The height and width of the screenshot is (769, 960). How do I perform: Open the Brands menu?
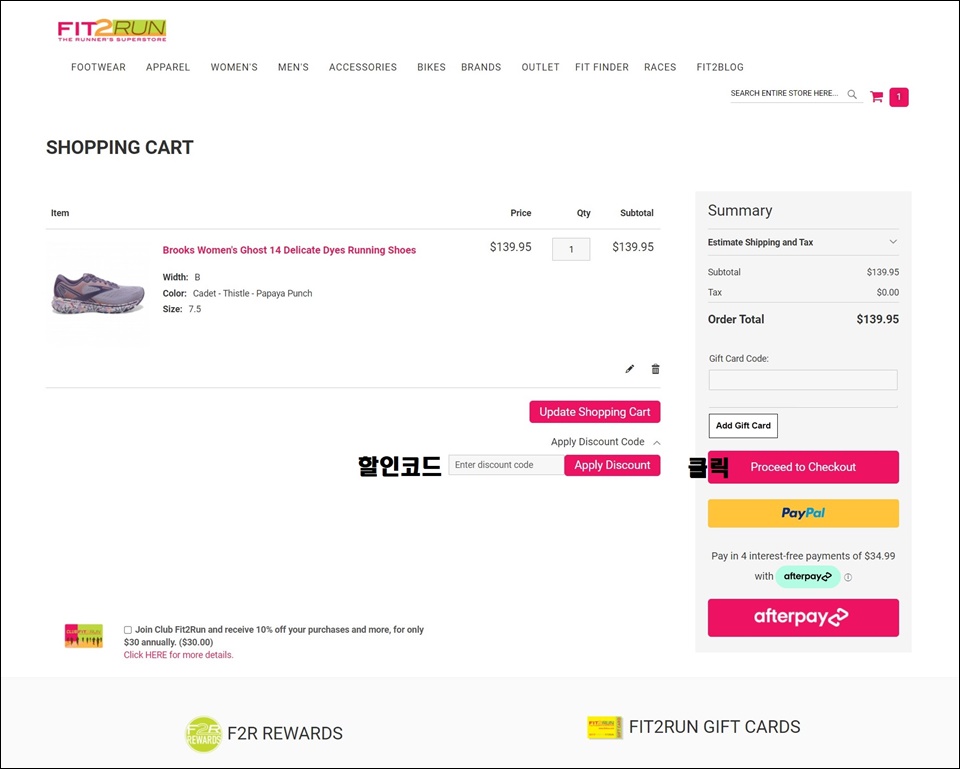click(481, 67)
